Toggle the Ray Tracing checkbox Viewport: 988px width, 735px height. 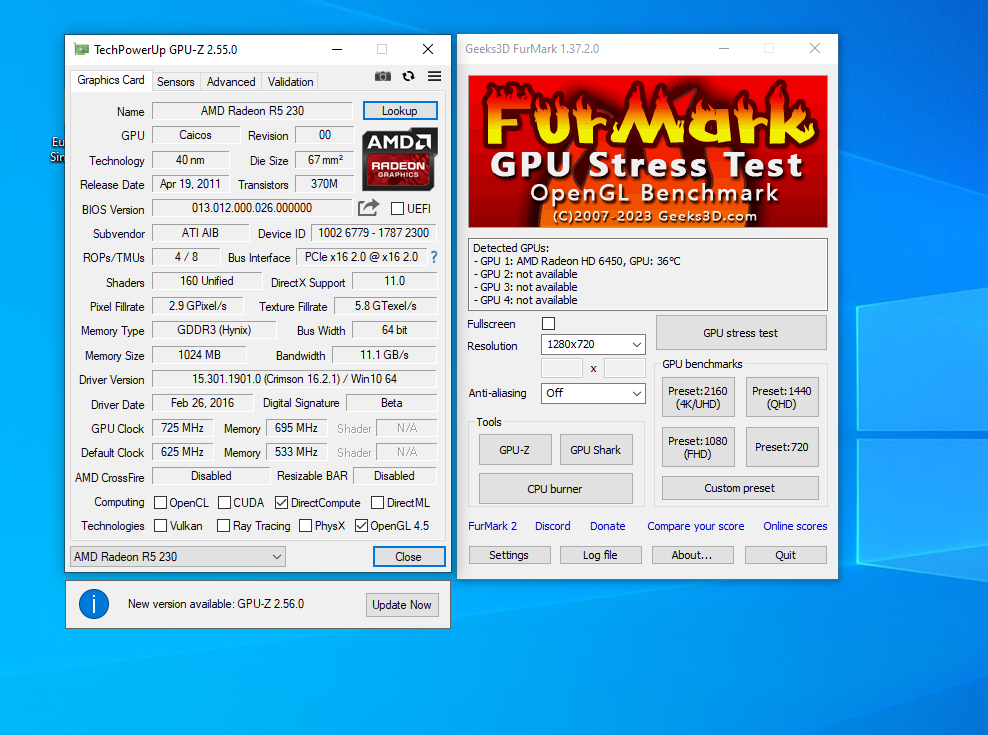224,526
